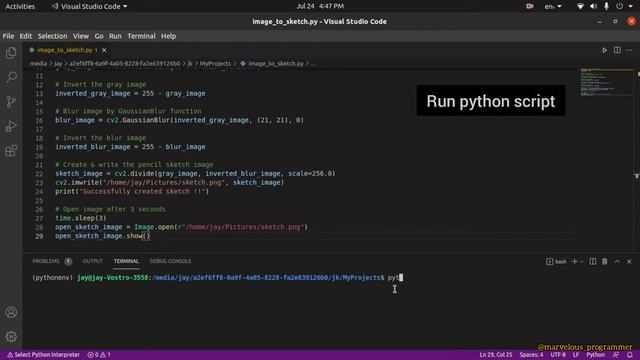Screen dimensions: 640x360
Task: Open the en input source dropdown
Action: (x=553, y=7)
